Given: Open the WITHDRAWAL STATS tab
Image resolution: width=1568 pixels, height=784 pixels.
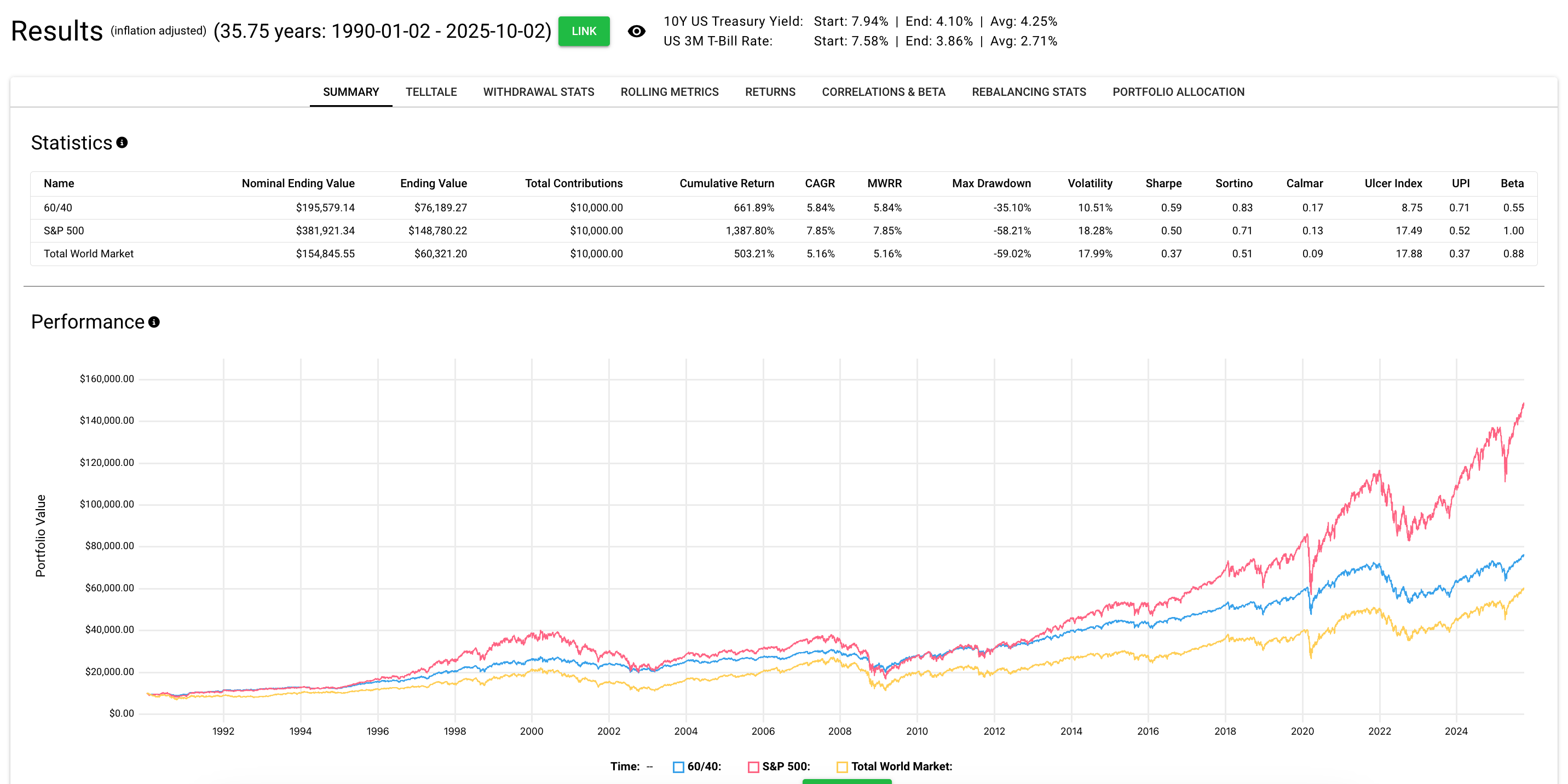Looking at the screenshot, I should 538,92.
